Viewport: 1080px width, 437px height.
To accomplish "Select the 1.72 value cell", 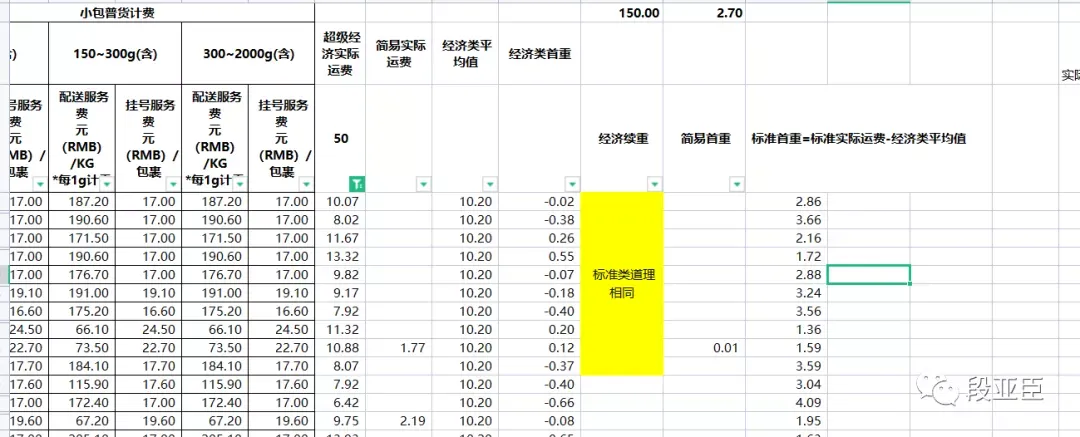I will [787, 256].
